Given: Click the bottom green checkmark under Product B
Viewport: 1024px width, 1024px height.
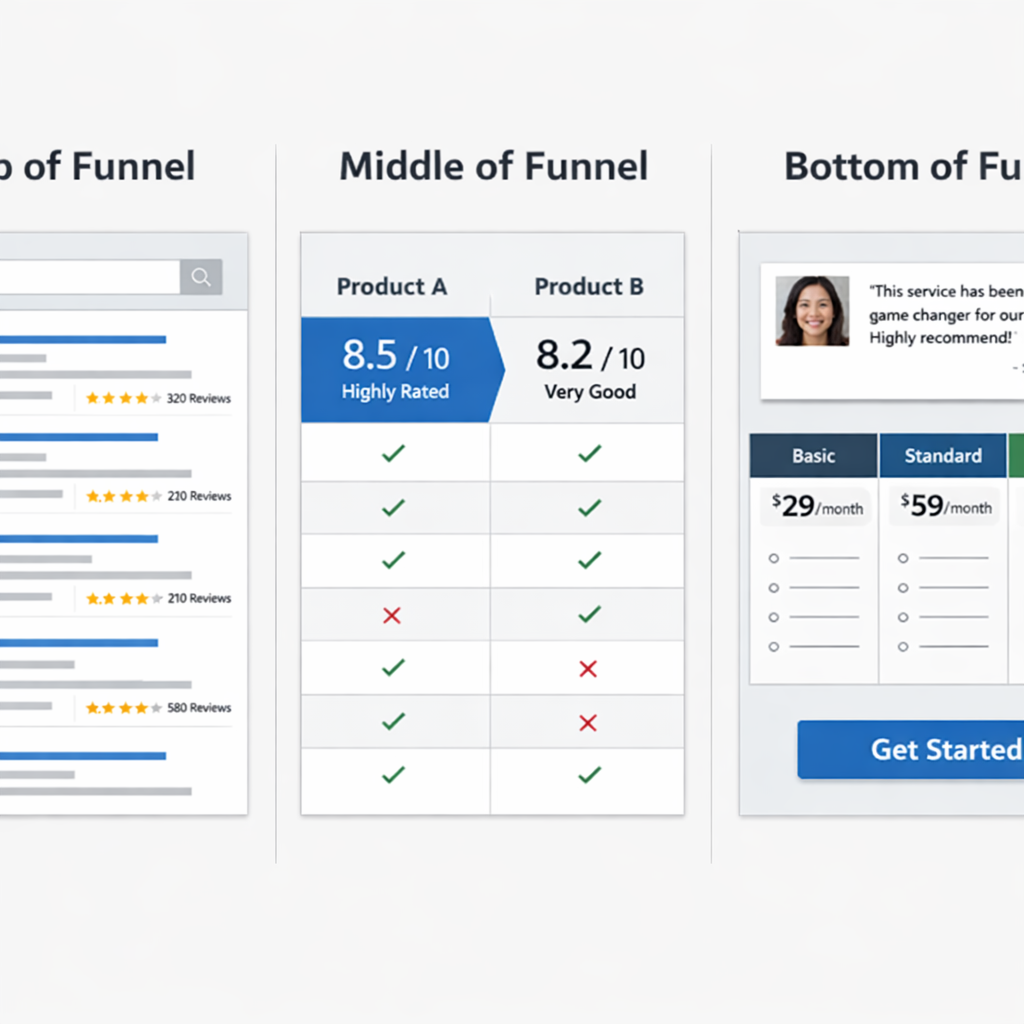Looking at the screenshot, I should point(589,774).
